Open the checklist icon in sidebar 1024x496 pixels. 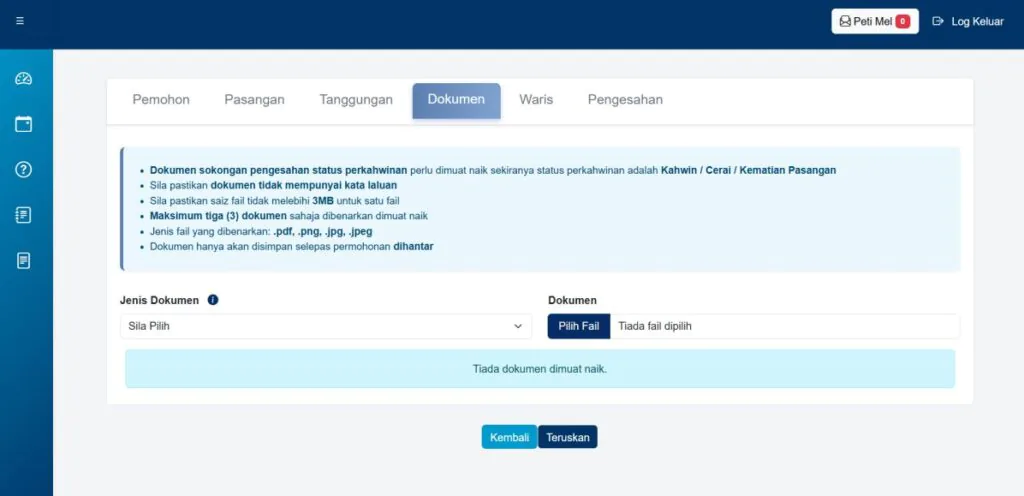(24, 215)
